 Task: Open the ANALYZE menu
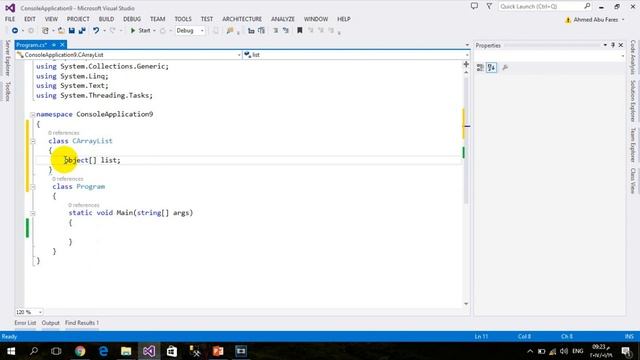(x=283, y=19)
